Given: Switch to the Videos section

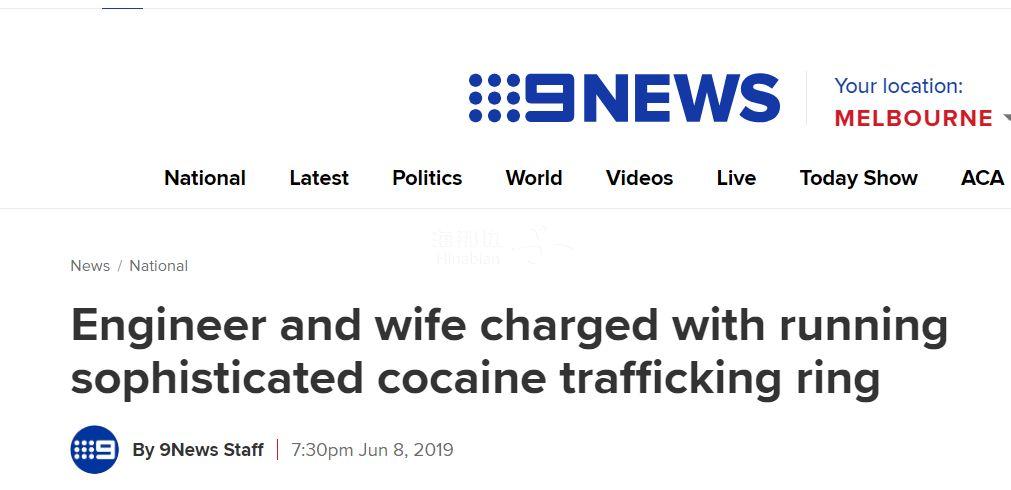Looking at the screenshot, I should tap(639, 178).
